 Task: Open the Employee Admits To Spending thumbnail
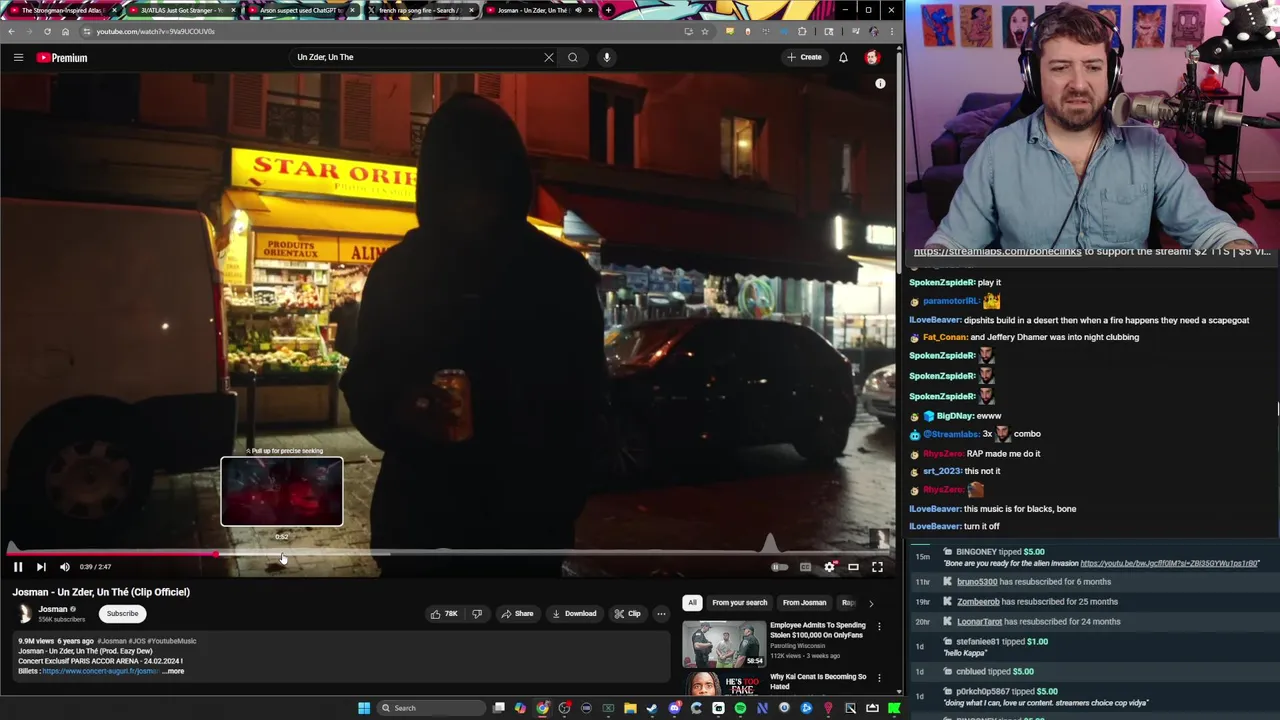[724, 644]
